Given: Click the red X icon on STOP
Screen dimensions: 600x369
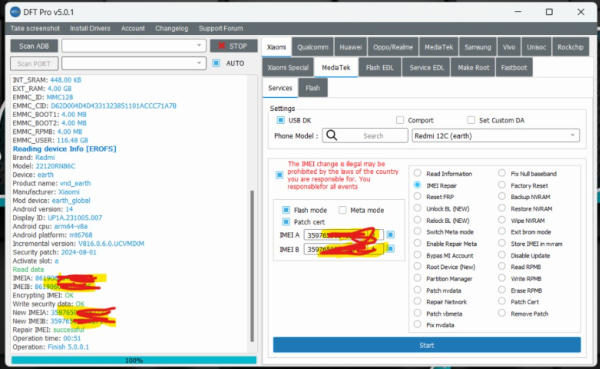Looking at the screenshot, I should pyautogui.click(x=221, y=46).
